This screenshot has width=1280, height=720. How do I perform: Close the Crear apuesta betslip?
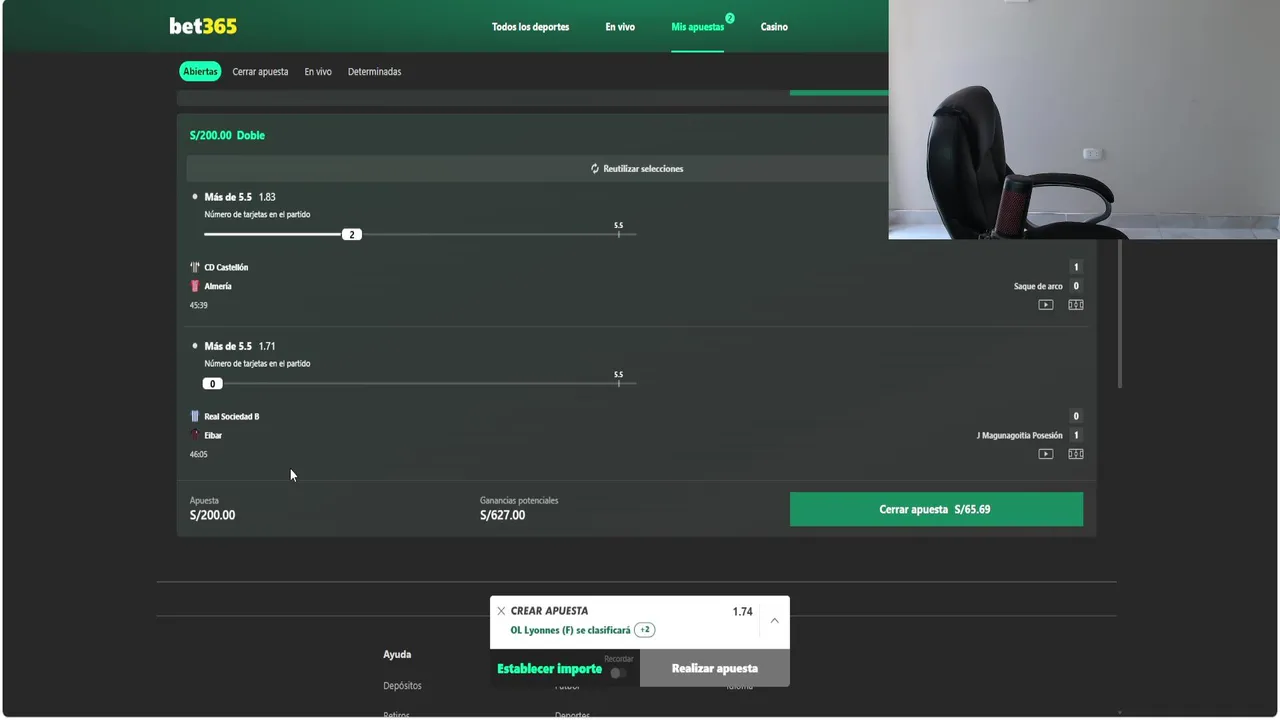coord(501,611)
